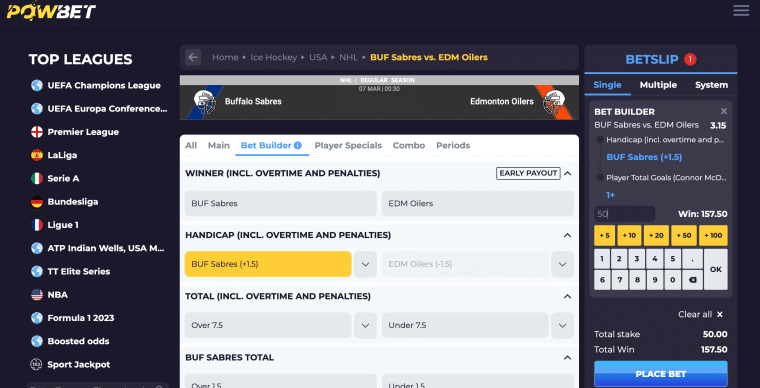Collapse the Total market section
This screenshot has width=760, height=388.
(568, 296)
